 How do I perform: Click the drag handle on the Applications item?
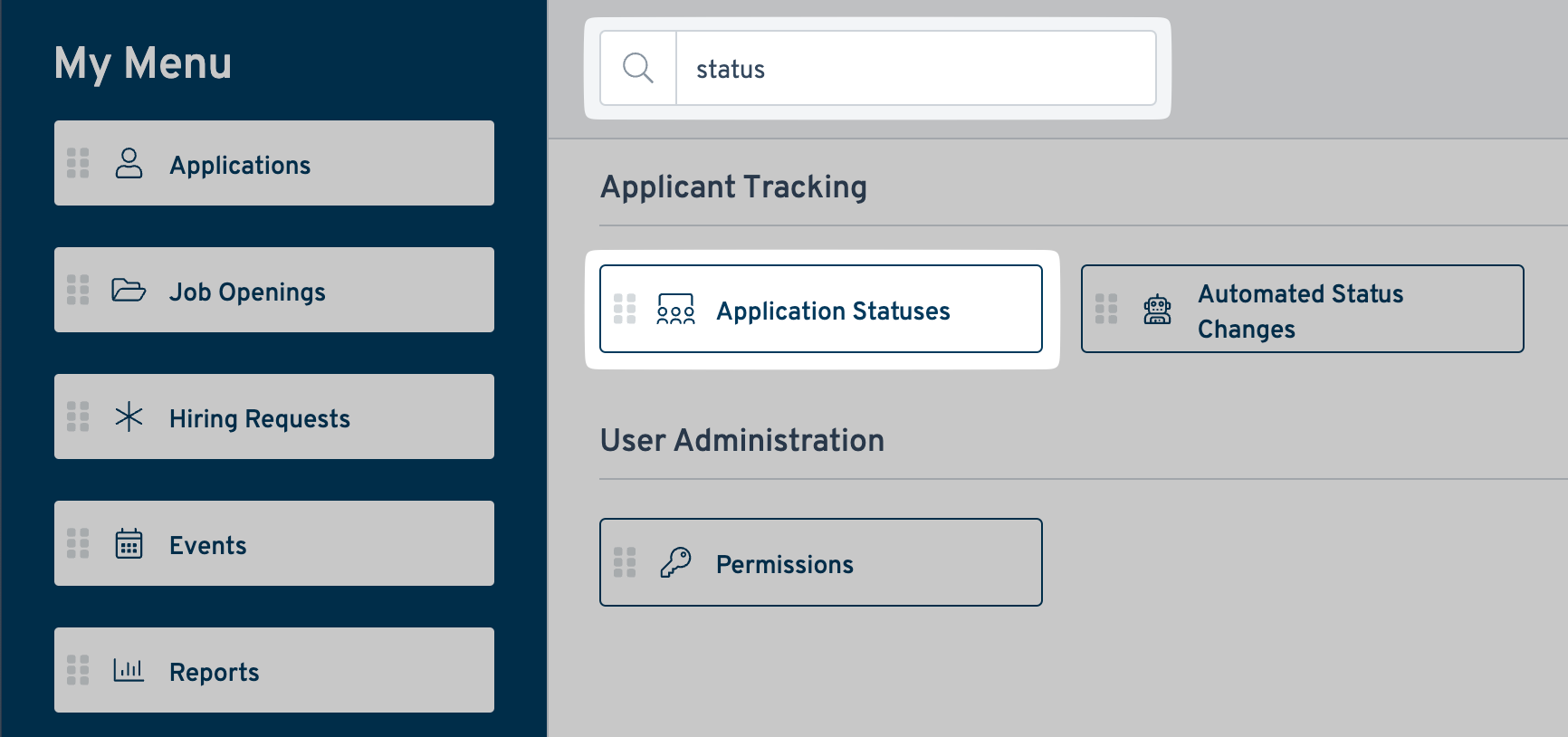click(x=78, y=163)
